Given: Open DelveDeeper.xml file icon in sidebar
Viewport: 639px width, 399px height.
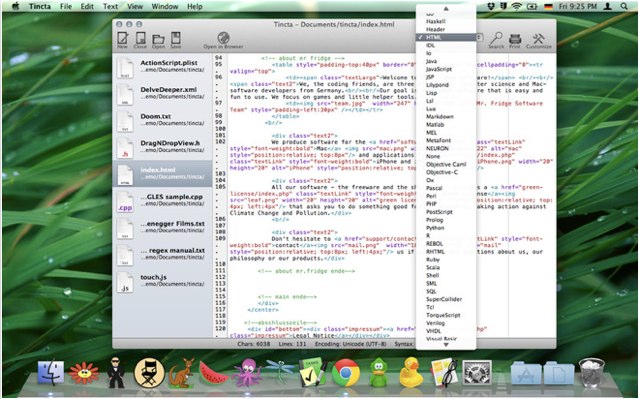Looking at the screenshot, I should 125,94.
